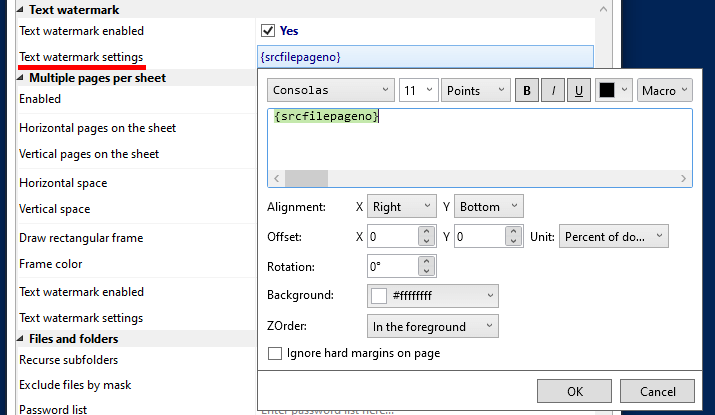Viewport: 715px width, 415px height.
Task: Open the Points unit dropdown
Action: [476, 90]
